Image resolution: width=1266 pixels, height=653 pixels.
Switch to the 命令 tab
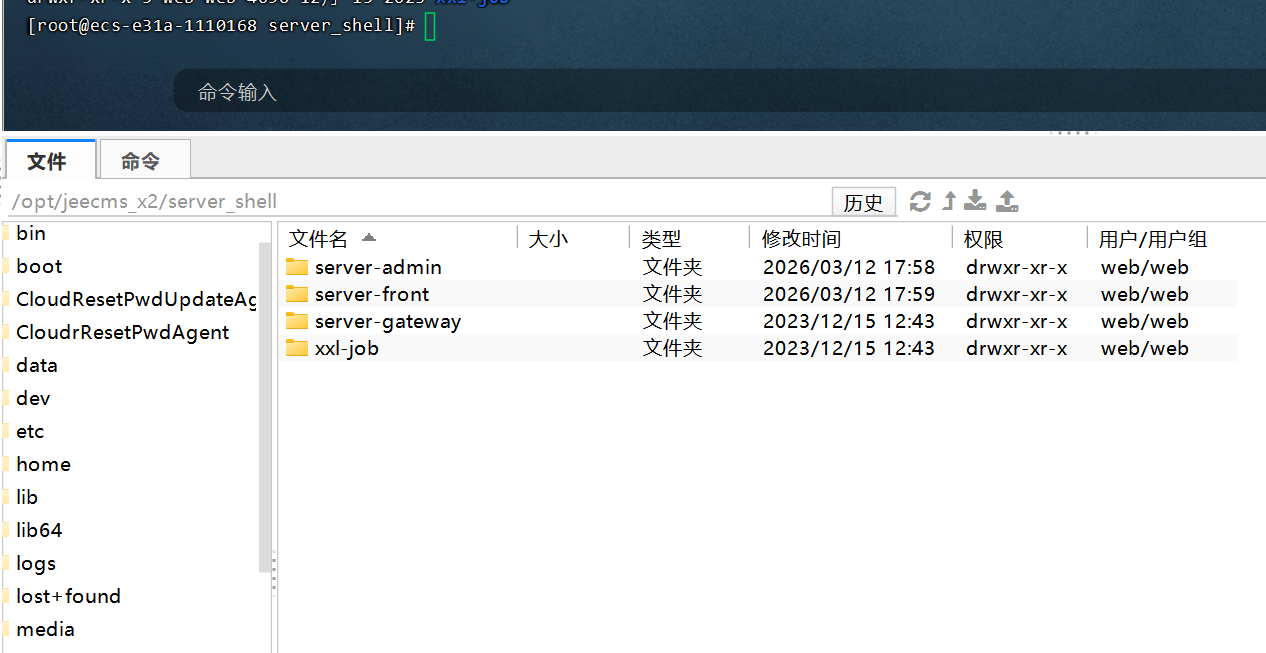tap(140, 161)
